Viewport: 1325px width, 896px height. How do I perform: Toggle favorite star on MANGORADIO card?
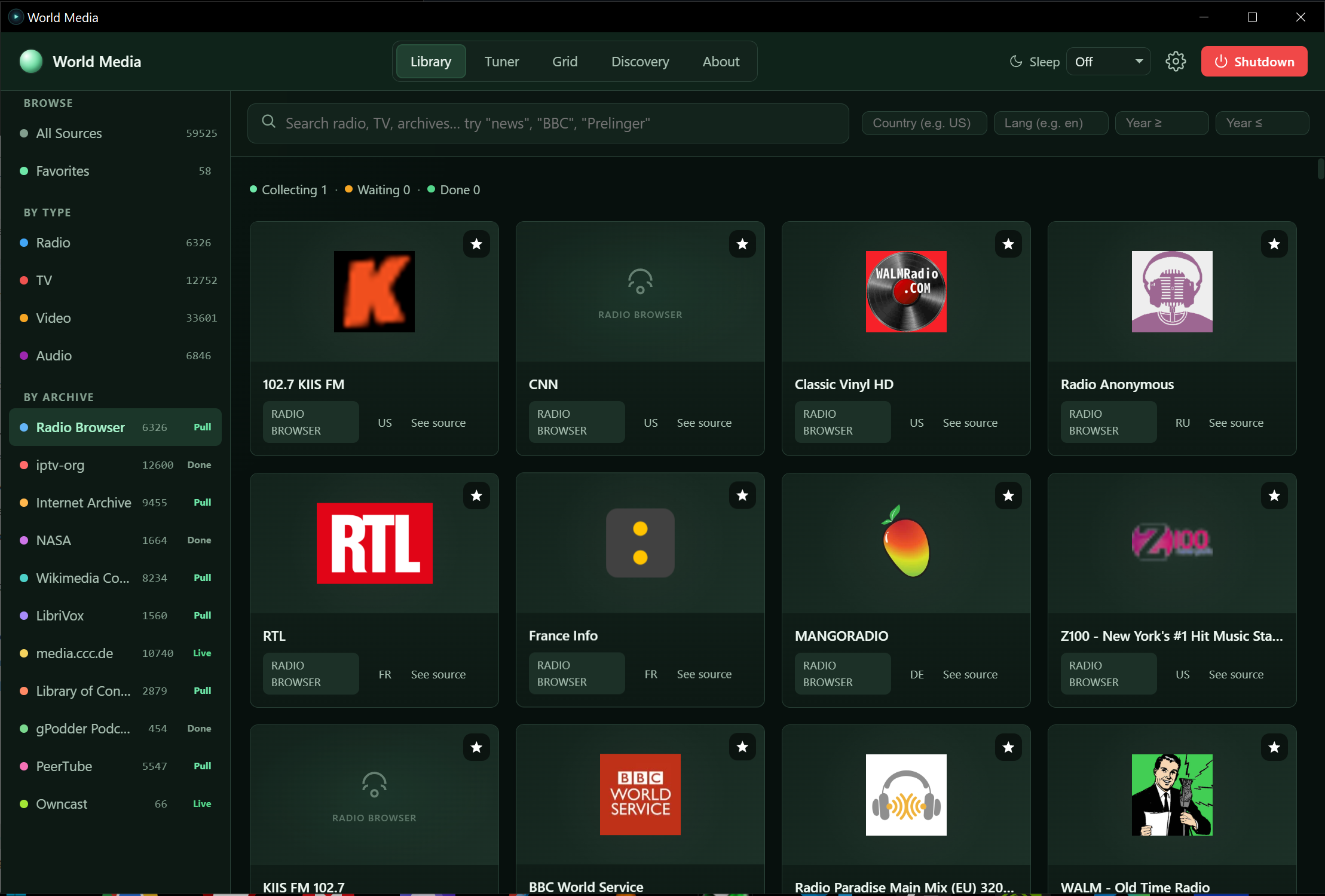click(x=1008, y=496)
